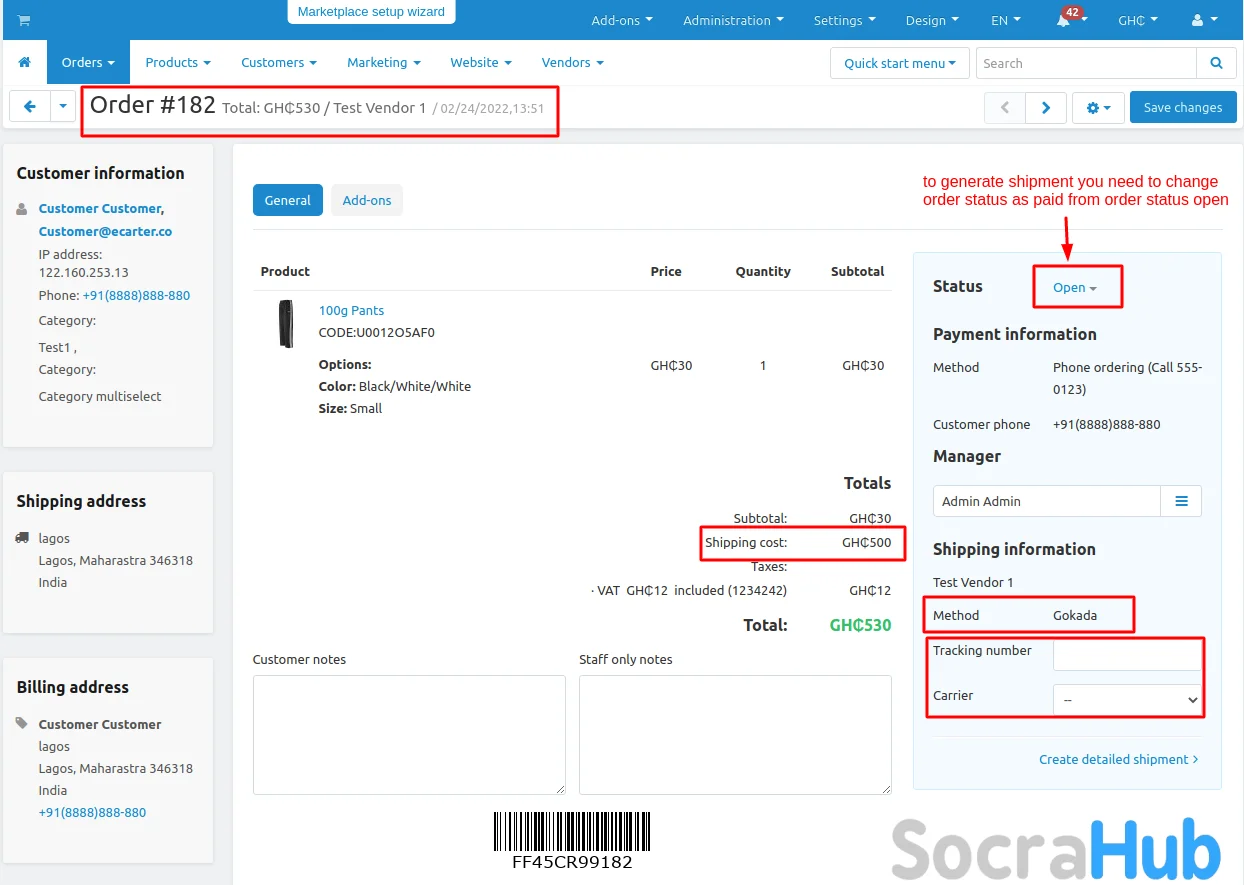The width and height of the screenshot is (1244, 885).
Task: Click billing address phone number link
Action: click(x=92, y=812)
